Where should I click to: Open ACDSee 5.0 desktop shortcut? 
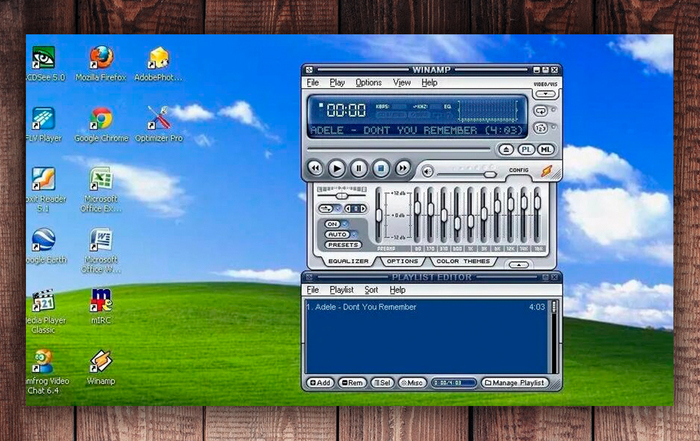[x=45, y=64]
